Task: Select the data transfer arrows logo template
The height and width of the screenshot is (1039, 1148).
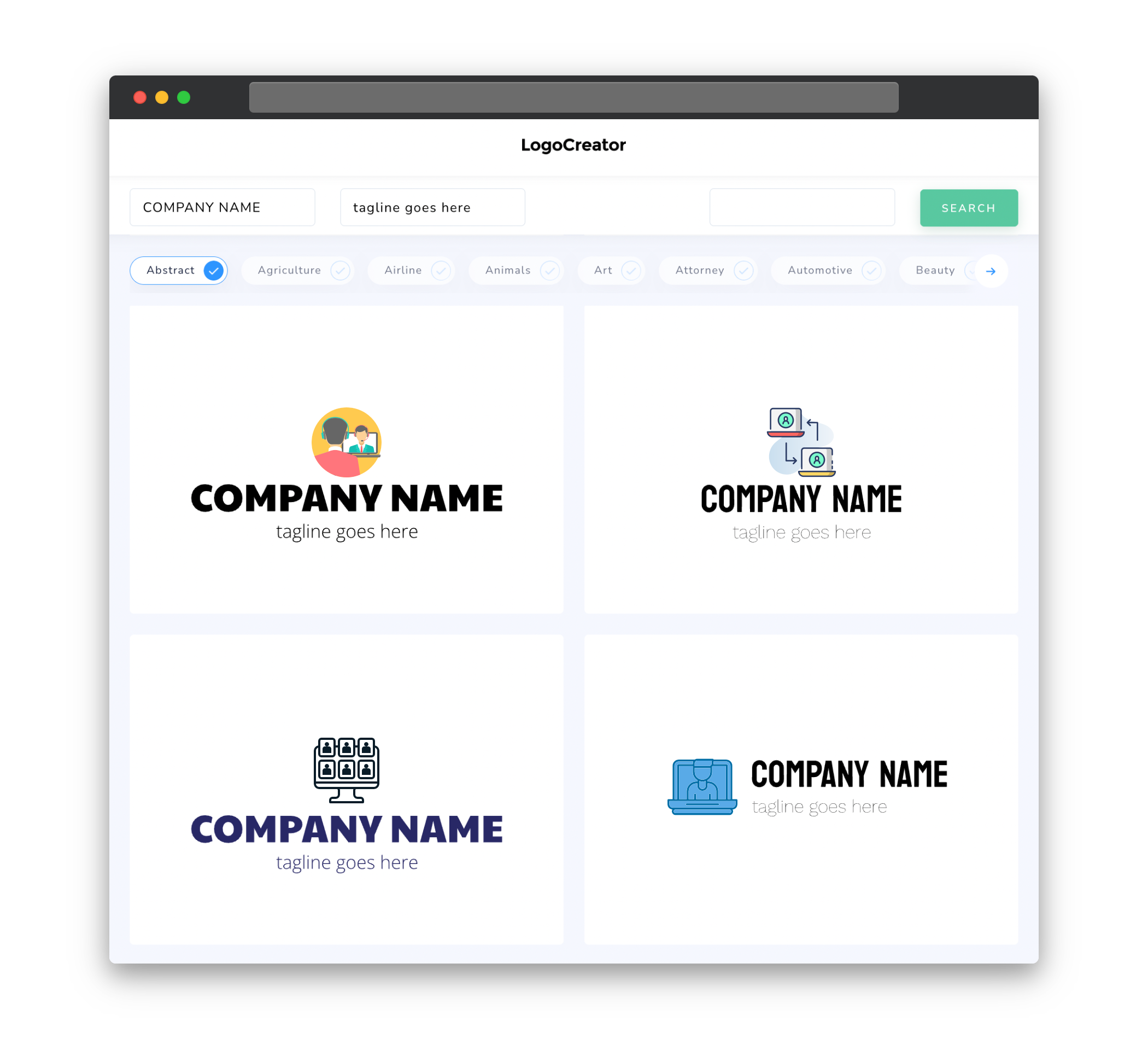Action: pos(800,460)
